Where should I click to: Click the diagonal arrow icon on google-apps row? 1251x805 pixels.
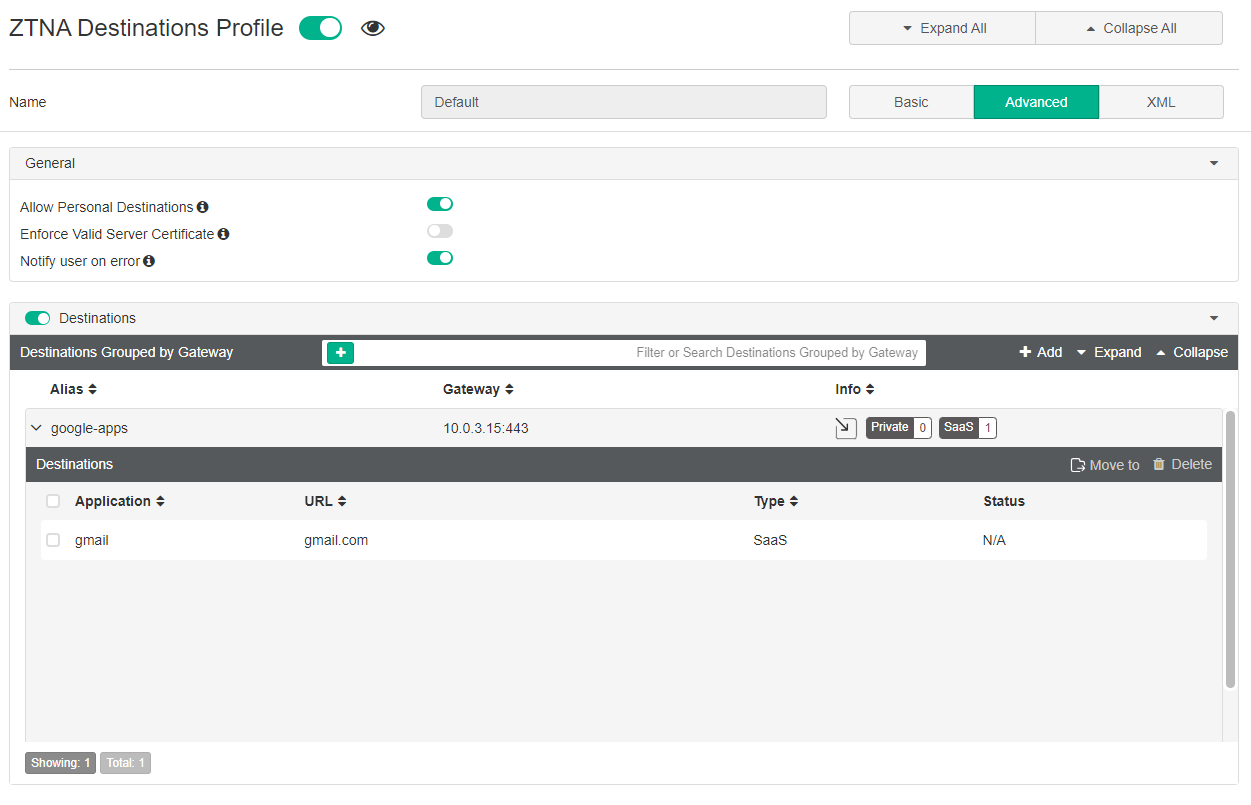tap(845, 427)
